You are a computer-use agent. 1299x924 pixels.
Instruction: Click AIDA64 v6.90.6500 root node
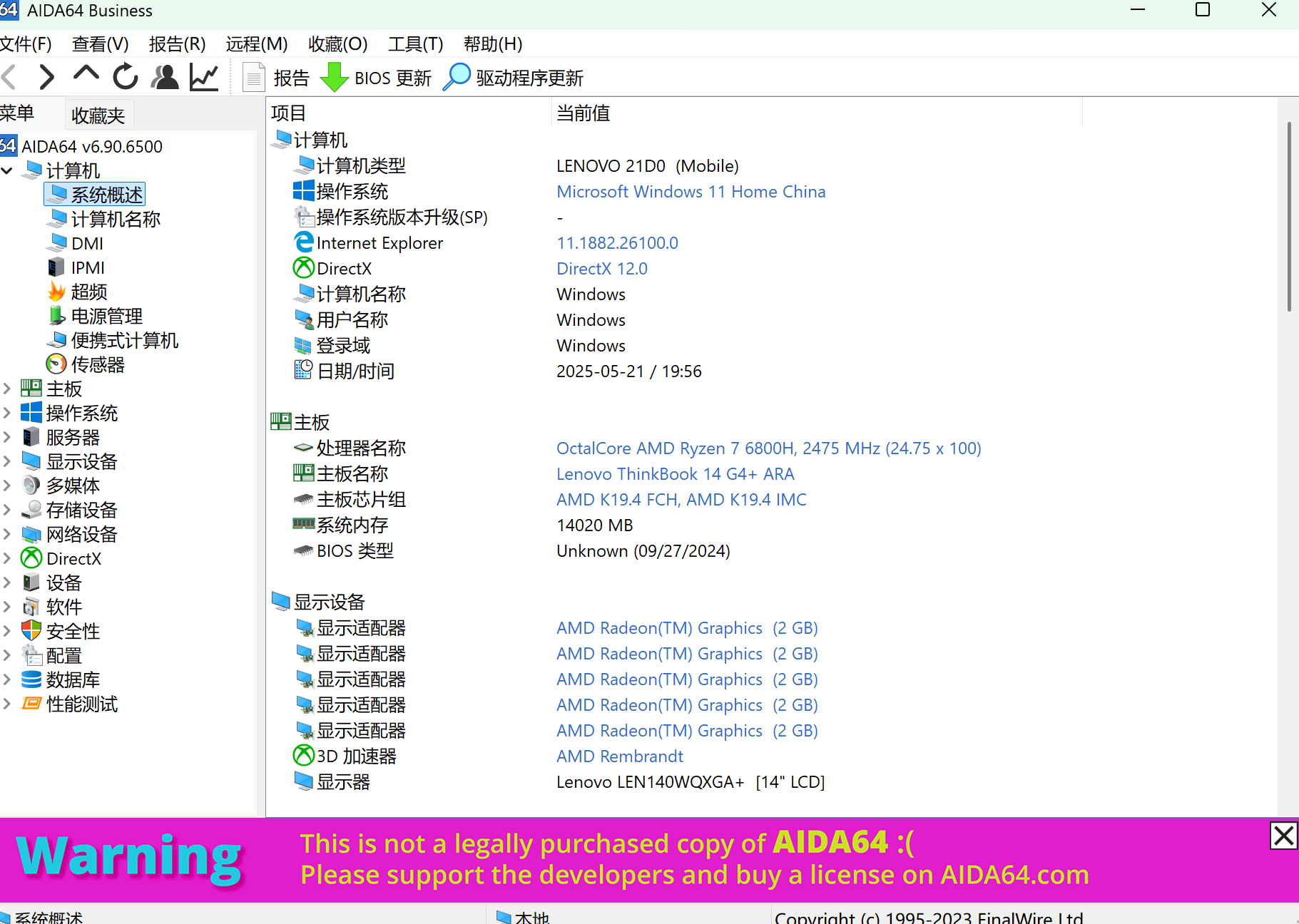[81, 147]
